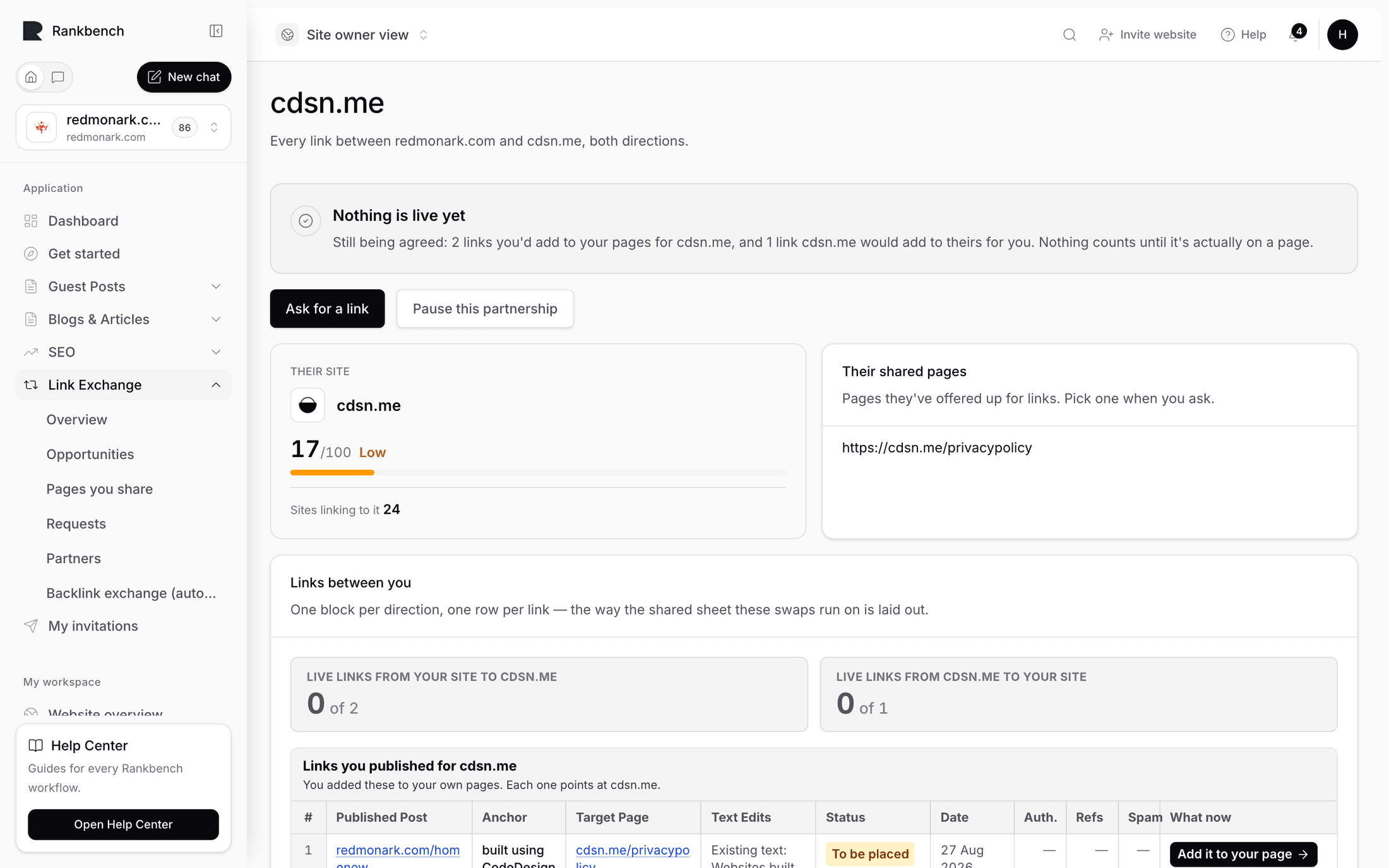Click Pause this partnership
Image resolution: width=1389 pixels, height=868 pixels.
tap(485, 309)
